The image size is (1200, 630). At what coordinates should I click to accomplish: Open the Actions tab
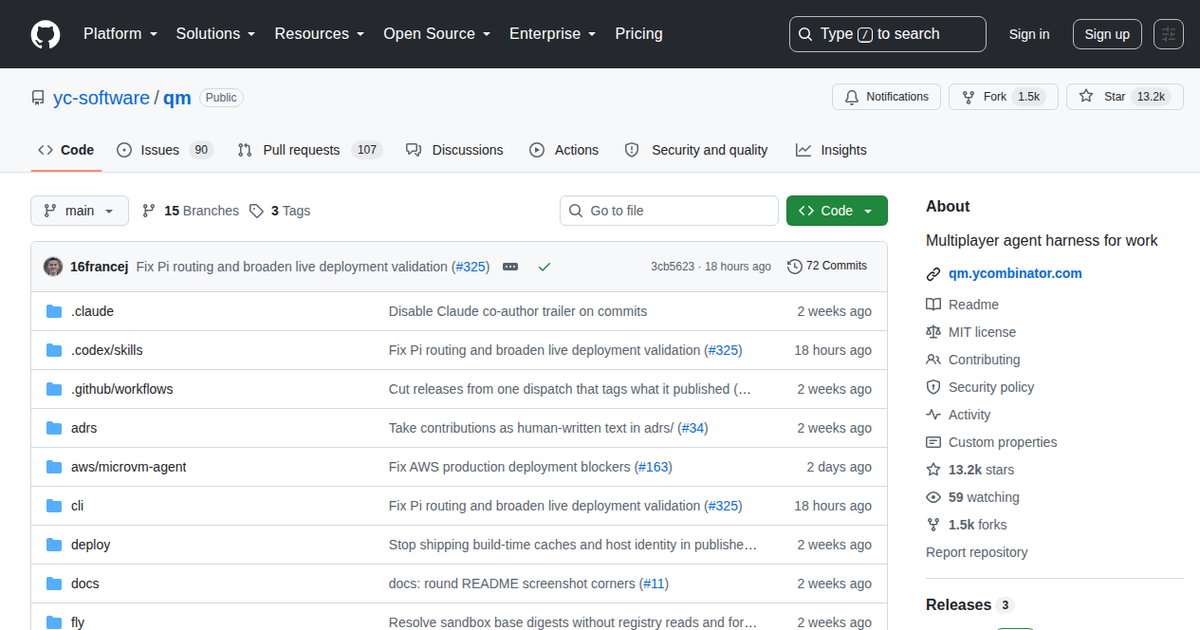pyautogui.click(x=564, y=150)
